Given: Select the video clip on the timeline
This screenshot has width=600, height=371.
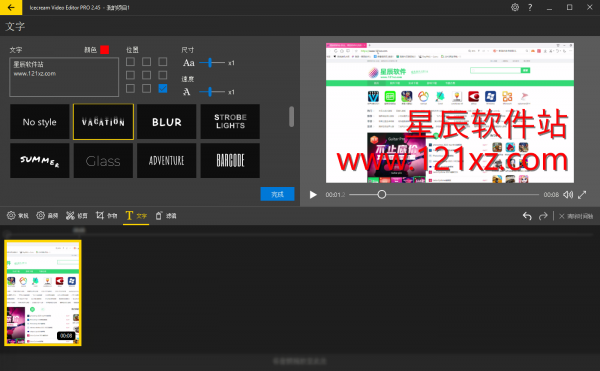Looking at the screenshot, I should pyautogui.click(x=43, y=293).
